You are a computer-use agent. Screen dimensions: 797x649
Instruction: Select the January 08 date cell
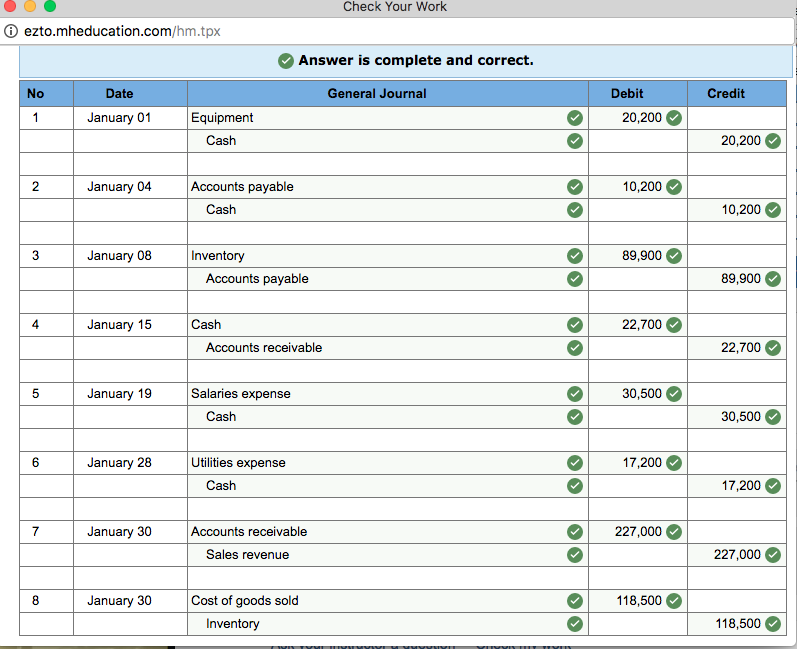pos(130,256)
